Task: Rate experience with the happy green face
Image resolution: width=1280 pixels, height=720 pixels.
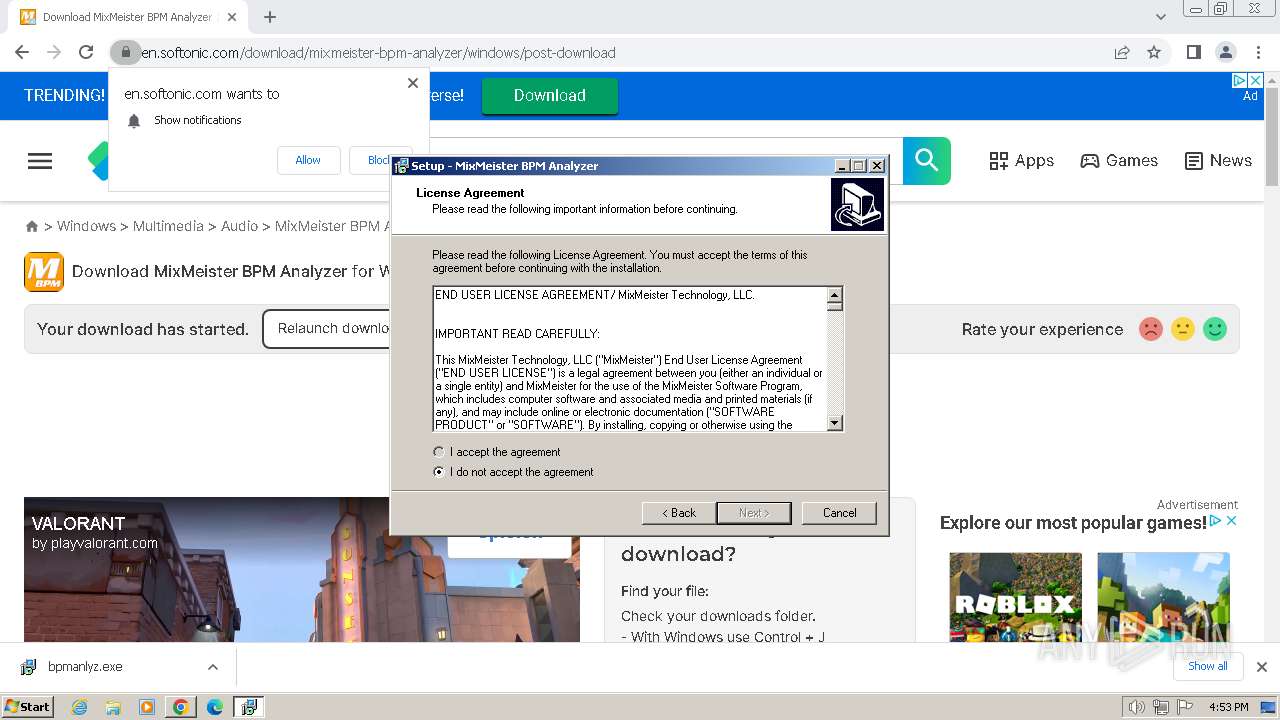Action: 1215,329
